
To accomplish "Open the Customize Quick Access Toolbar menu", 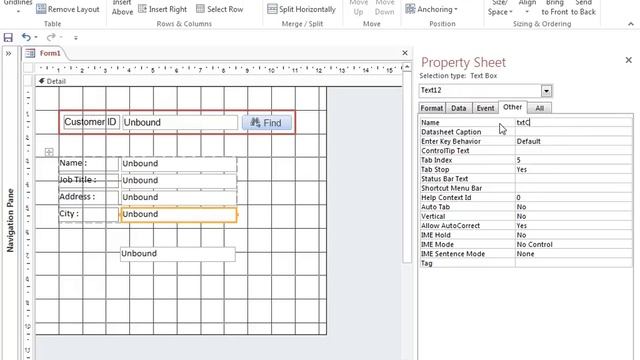I will coord(76,38).
